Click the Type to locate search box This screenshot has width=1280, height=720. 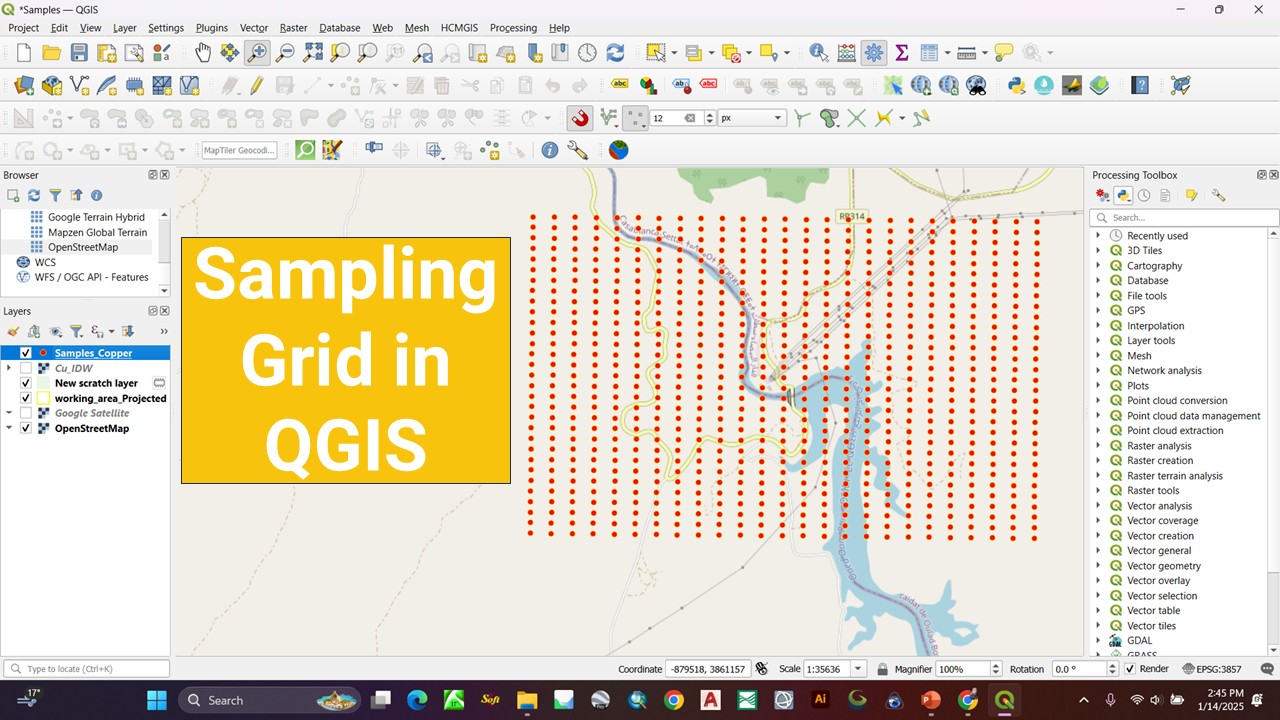[86, 669]
